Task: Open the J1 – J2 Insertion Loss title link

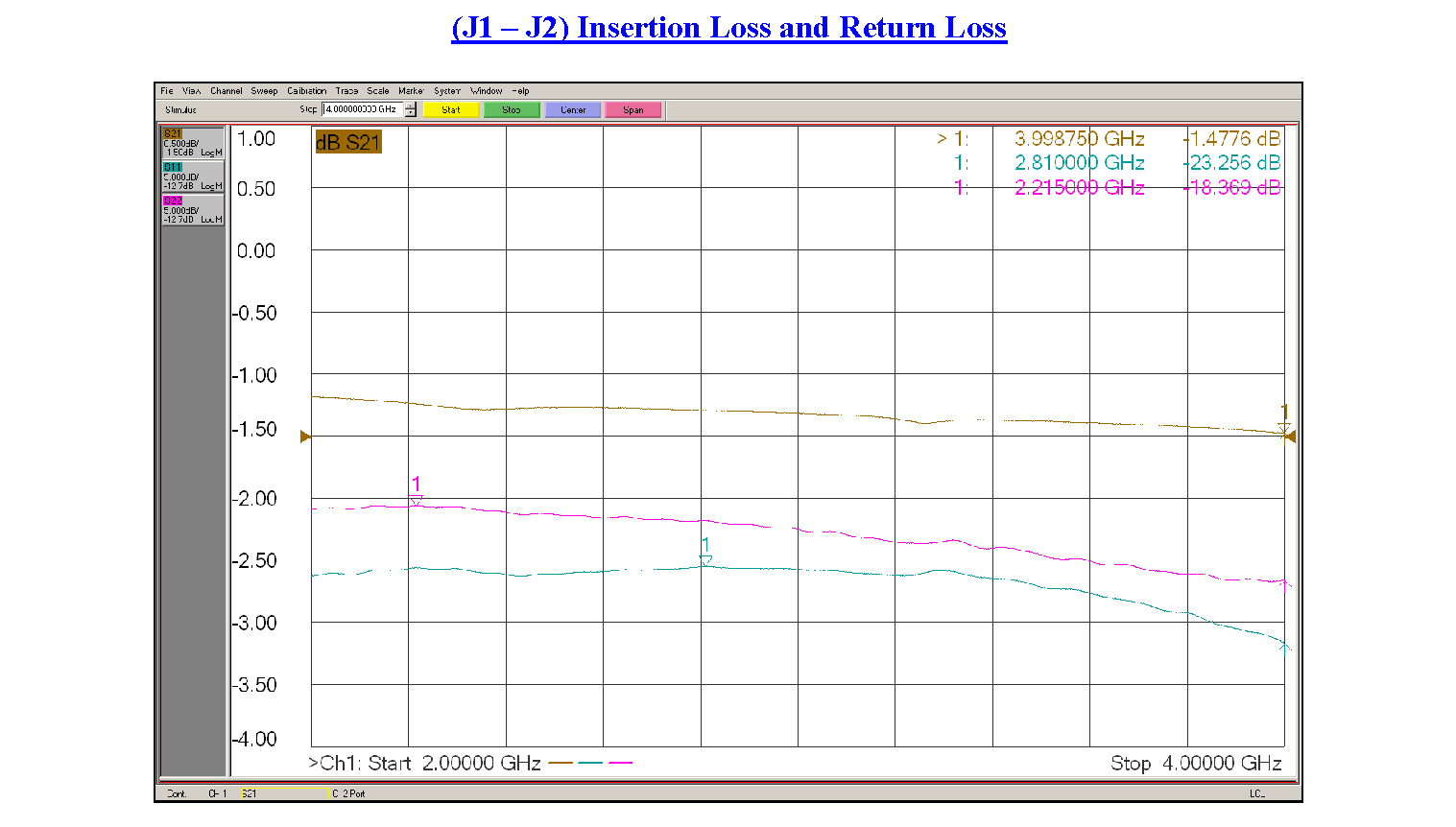Action: tap(728, 28)
